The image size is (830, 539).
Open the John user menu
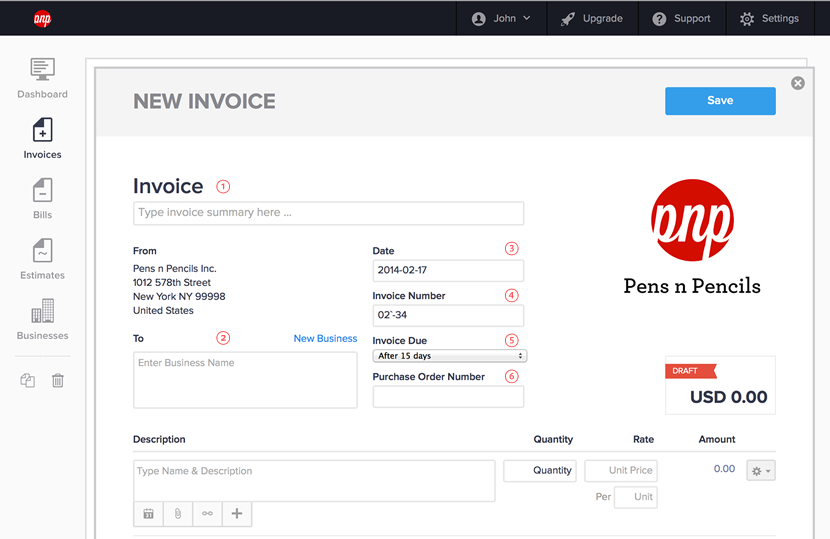tap(501, 19)
